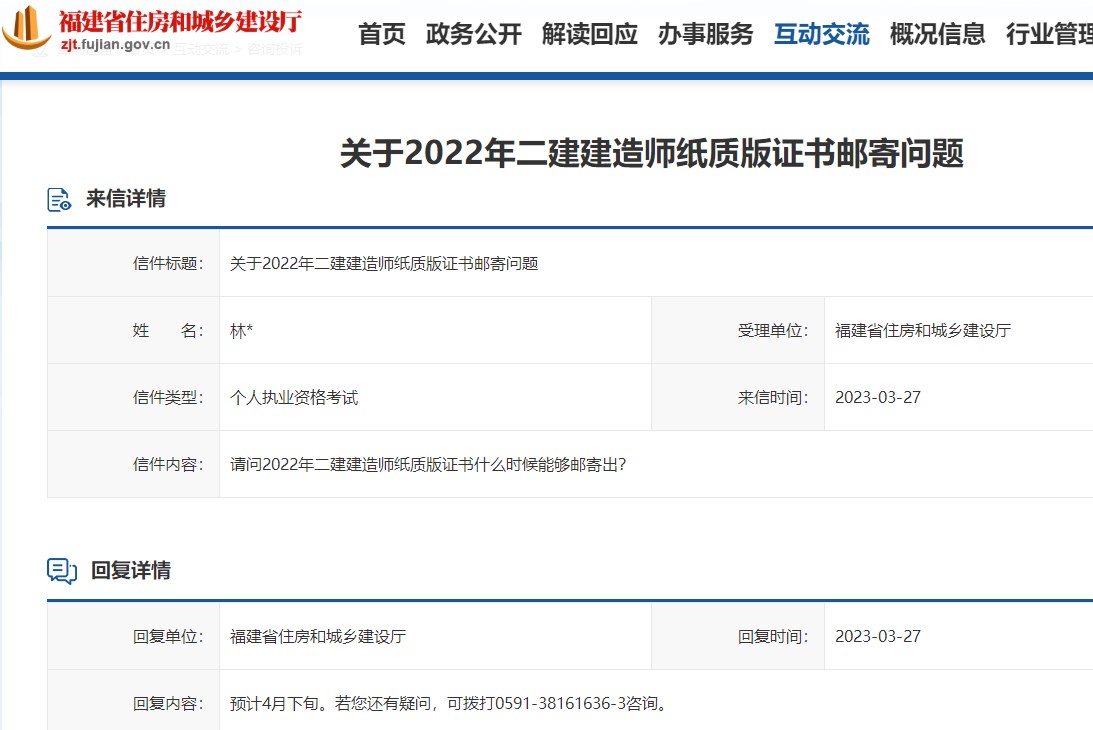This screenshot has height=730, width=1093.
Task: Click the 福建省住房和城乡建设厅 site title
Action: (x=180, y=20)
